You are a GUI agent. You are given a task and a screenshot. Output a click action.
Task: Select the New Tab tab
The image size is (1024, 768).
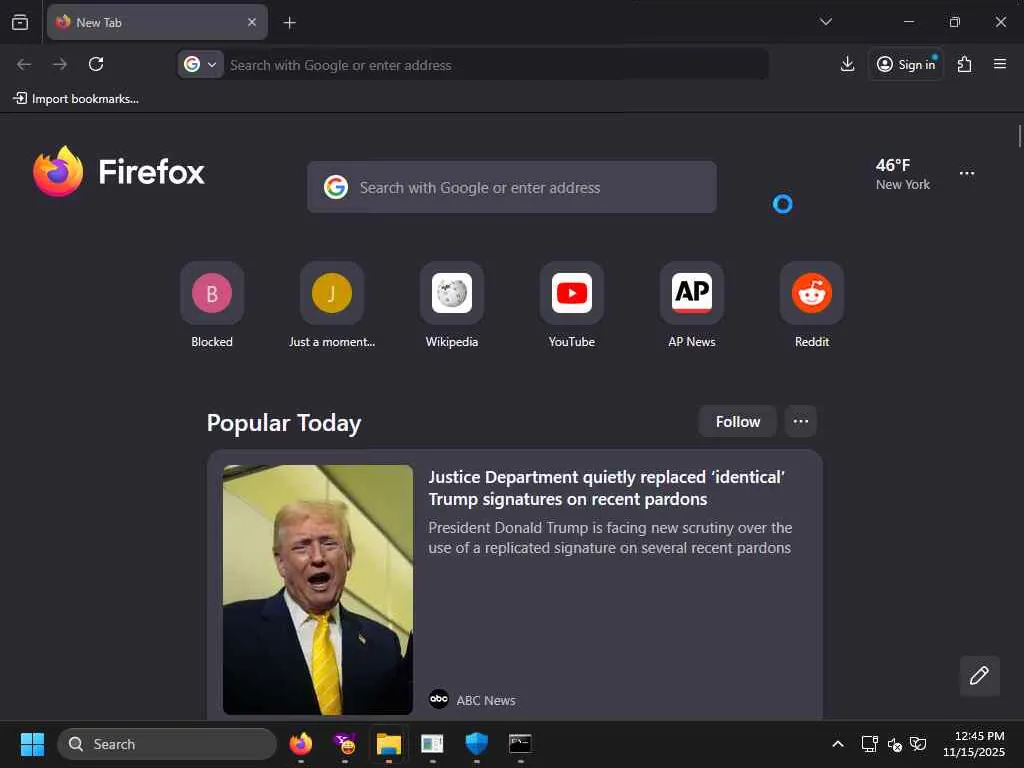pyautogui.click(x=157, y=22)
